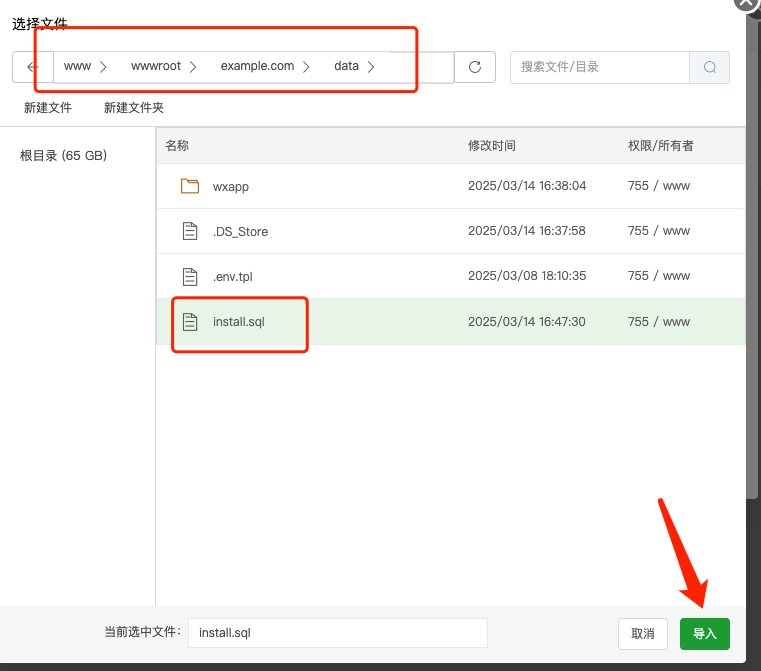Click the .DS_Store file icon
This screenshot has height=671, width=761.
click(190, 231)
